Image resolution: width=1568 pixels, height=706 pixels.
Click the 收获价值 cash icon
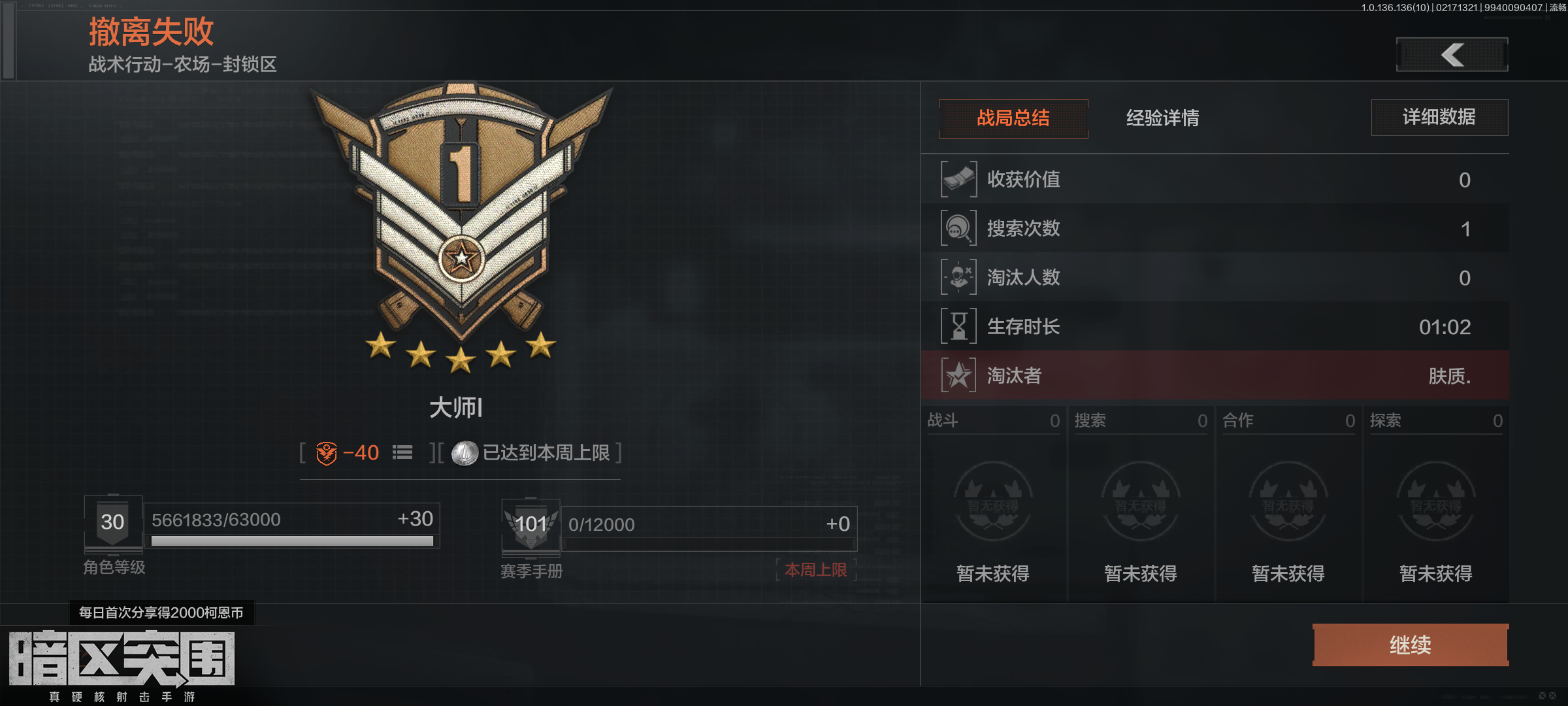[x=958, y=179]
